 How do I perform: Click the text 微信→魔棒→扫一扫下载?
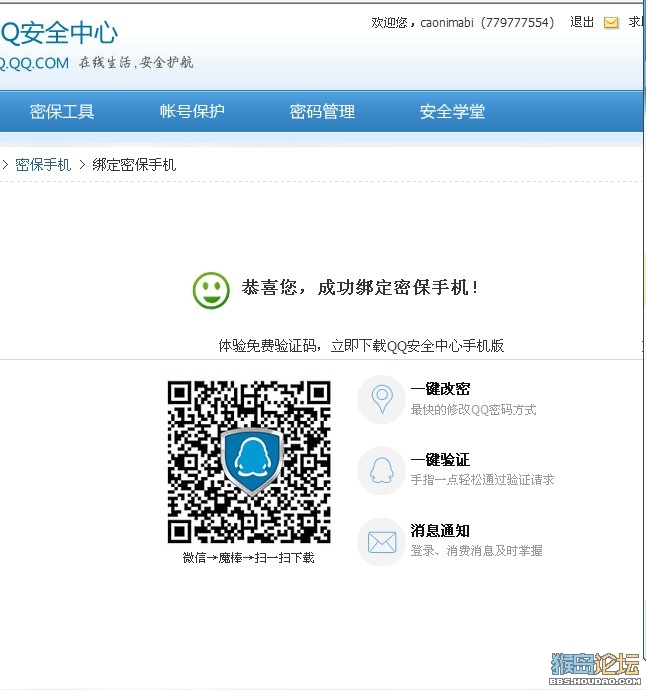249,558
